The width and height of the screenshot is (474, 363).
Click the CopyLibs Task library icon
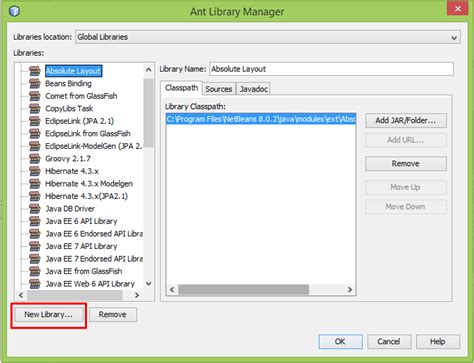point(35,108)
